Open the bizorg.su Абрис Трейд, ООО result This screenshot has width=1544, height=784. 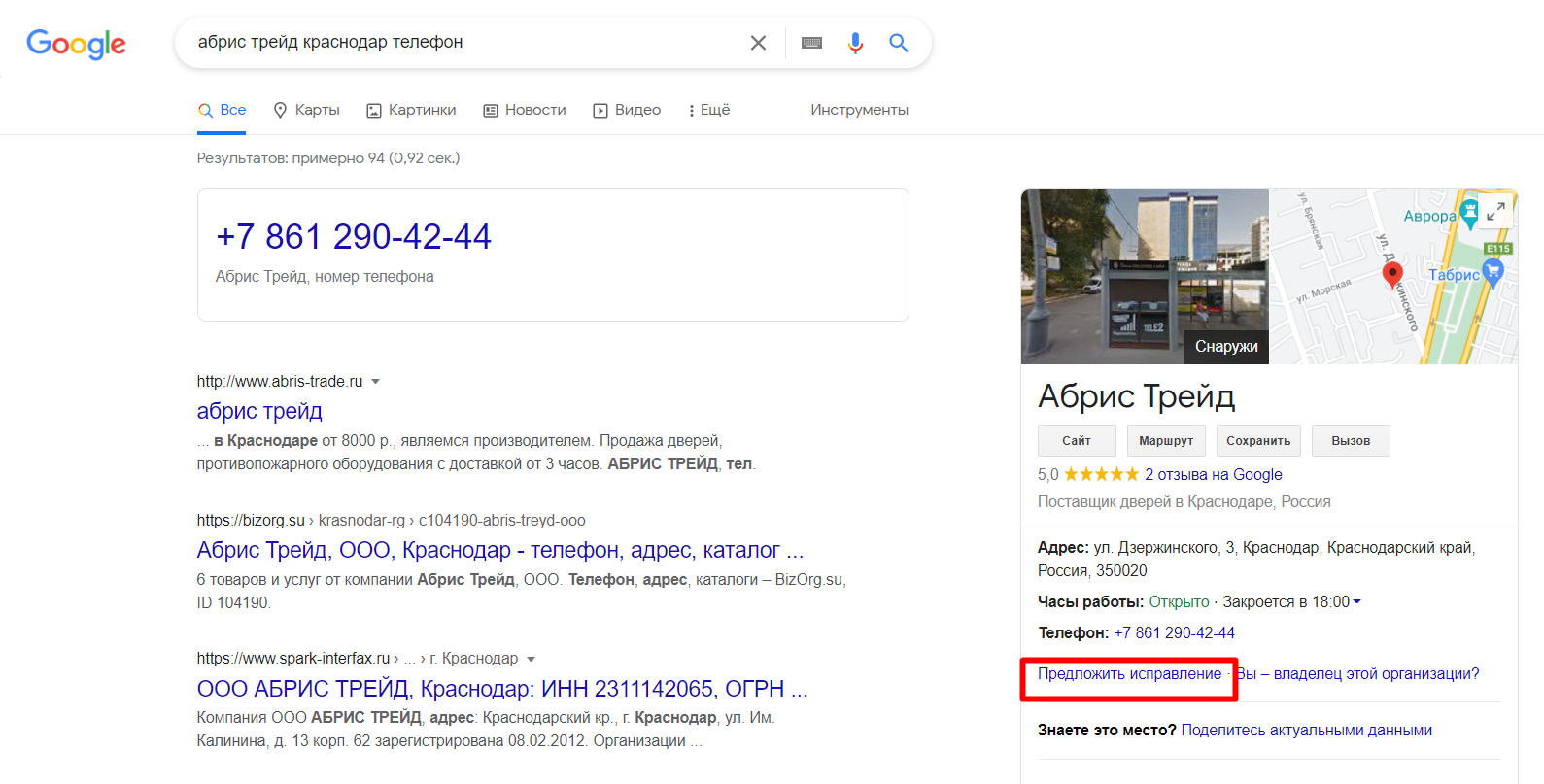[500, 550]
